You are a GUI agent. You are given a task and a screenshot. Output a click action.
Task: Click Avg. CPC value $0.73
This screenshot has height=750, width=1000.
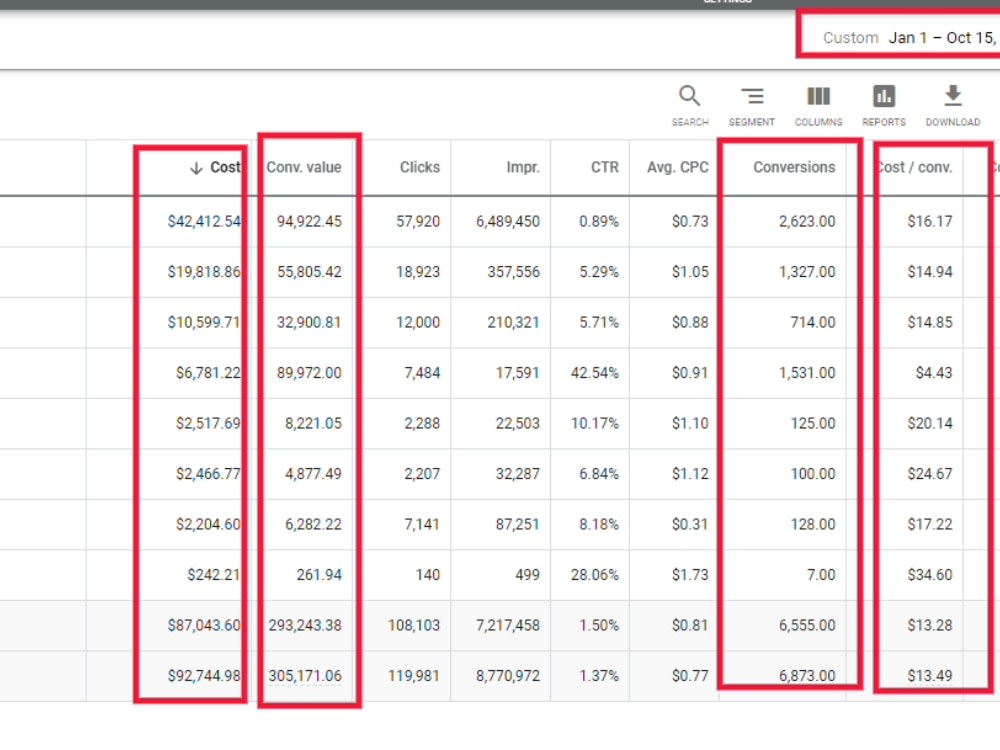click(690, 221)
